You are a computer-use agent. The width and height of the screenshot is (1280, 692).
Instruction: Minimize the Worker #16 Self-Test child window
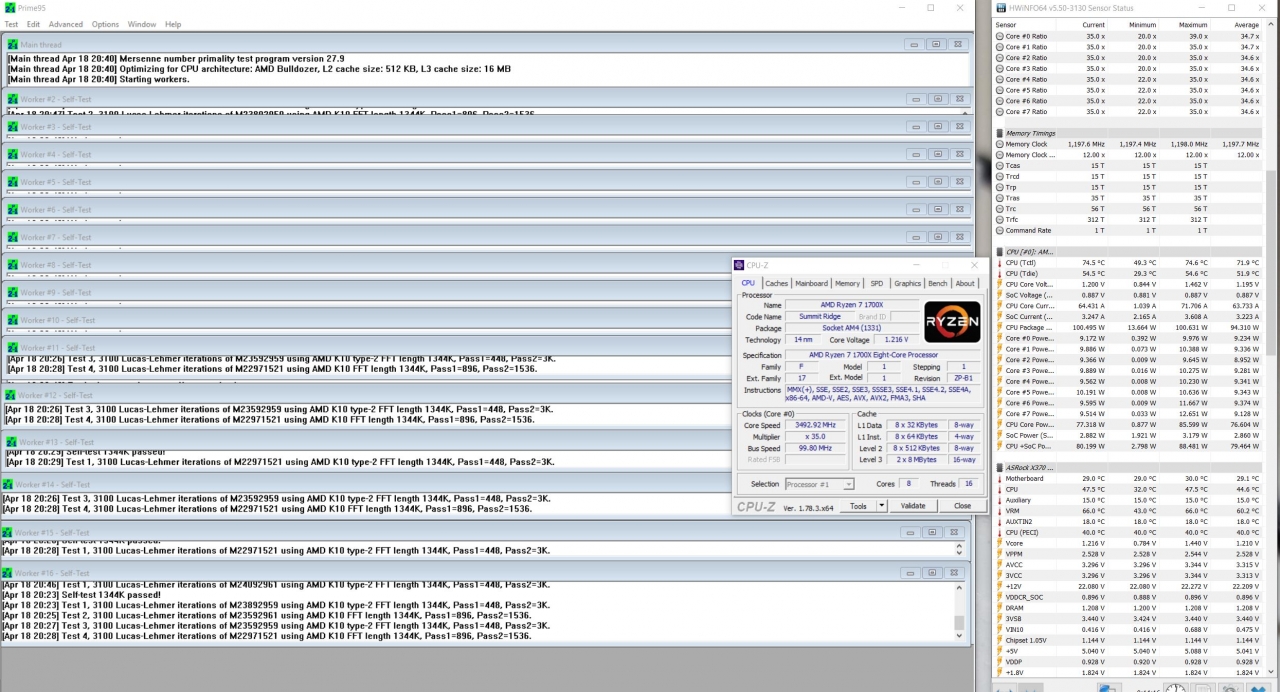(911, 573)
